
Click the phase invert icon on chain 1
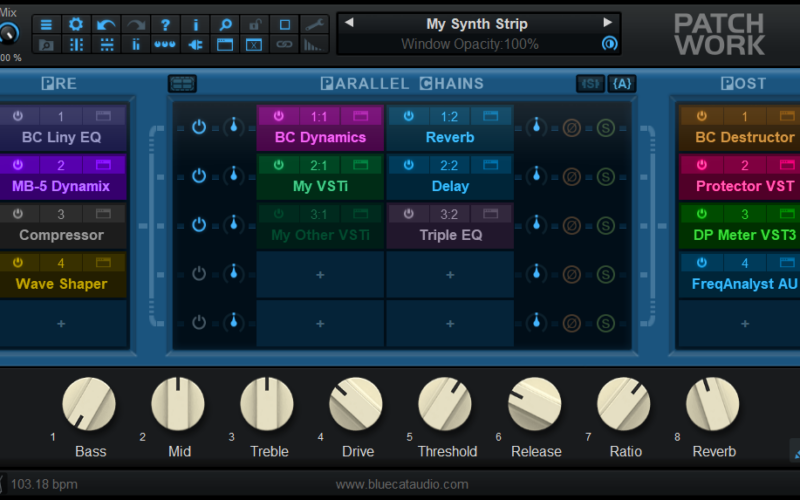572,127
